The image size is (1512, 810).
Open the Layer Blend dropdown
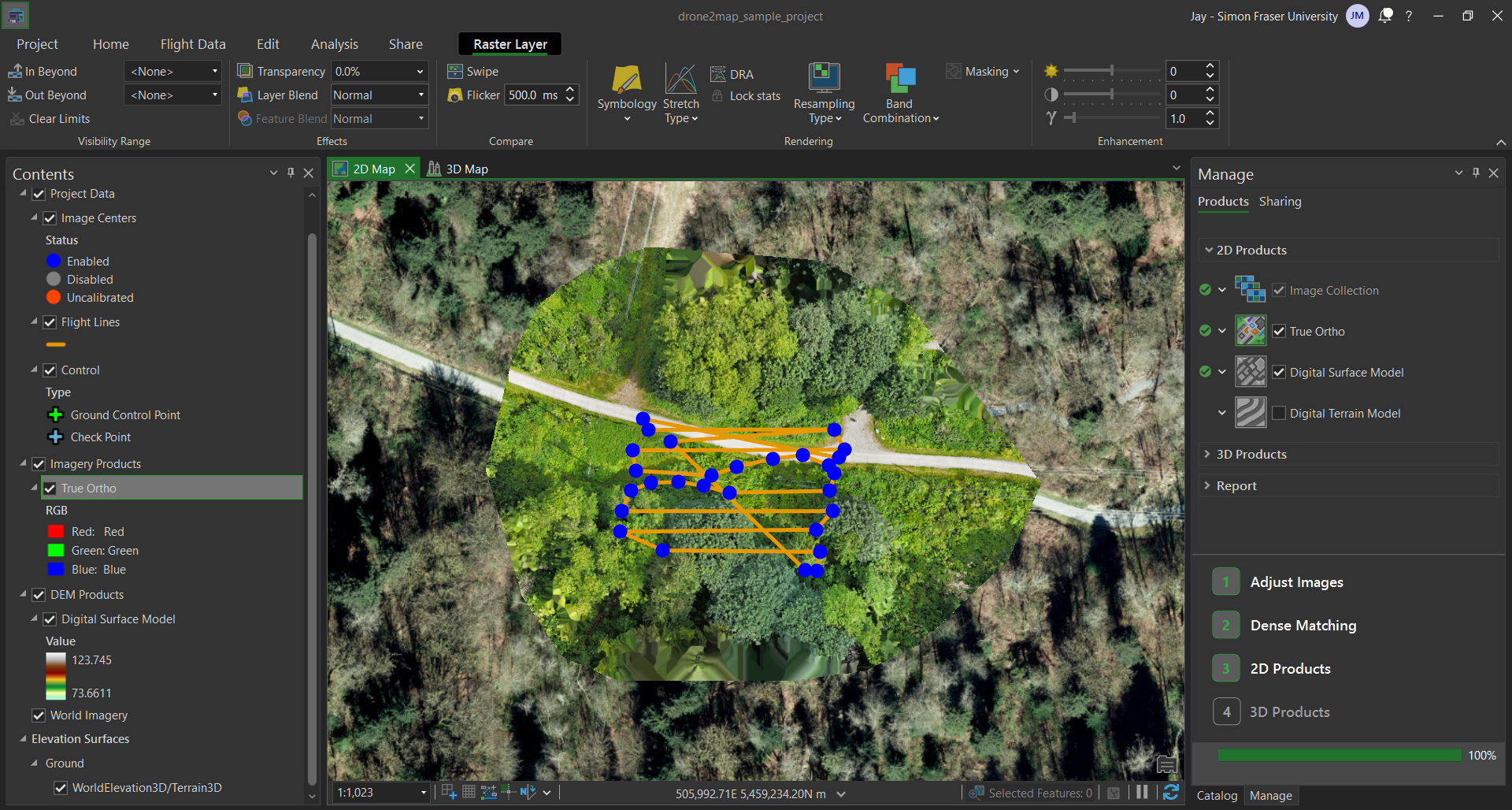pos(379,95)
